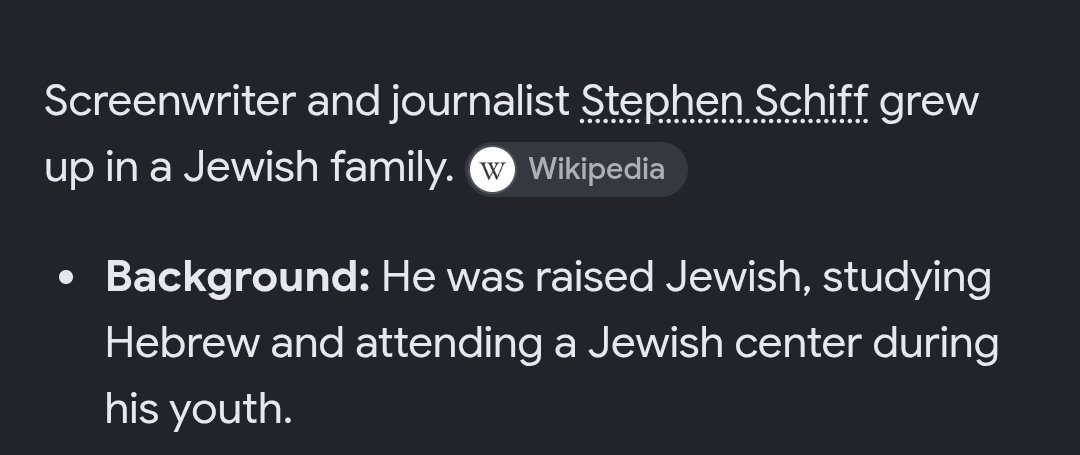1080x455 pixels.
Task: Click the bullet point before Background
Action: point(66,277)
